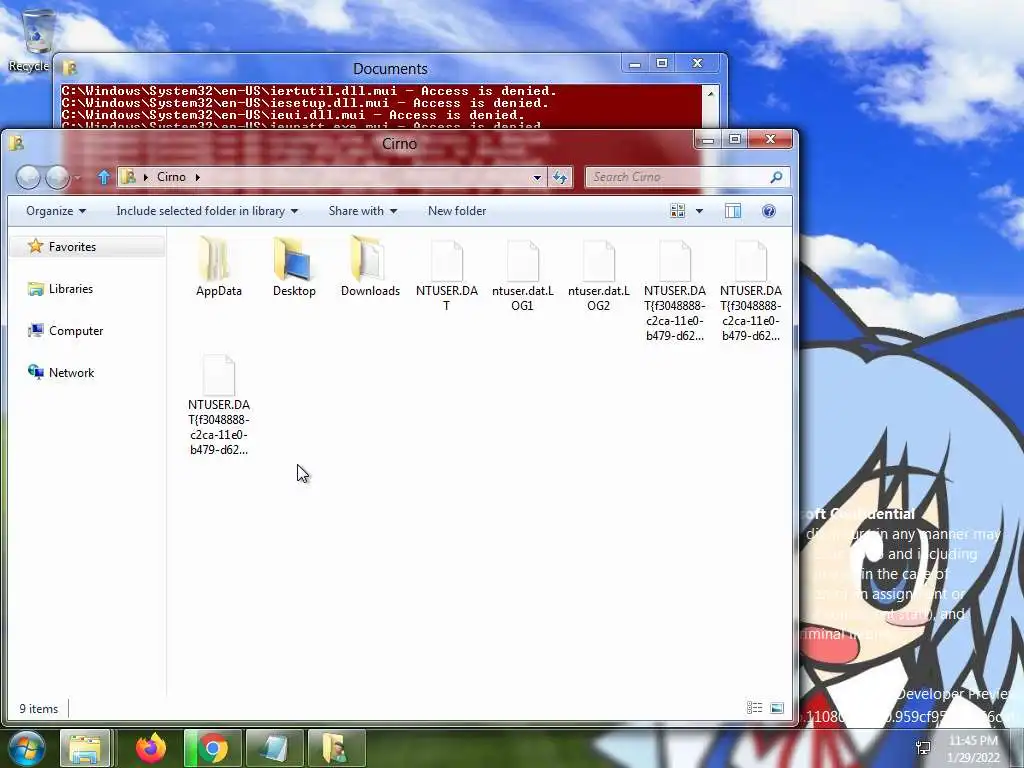The width and height of the screenshot is (1024, 768).
Task: Click the network tray icon
Action: (x=923, y=748)
